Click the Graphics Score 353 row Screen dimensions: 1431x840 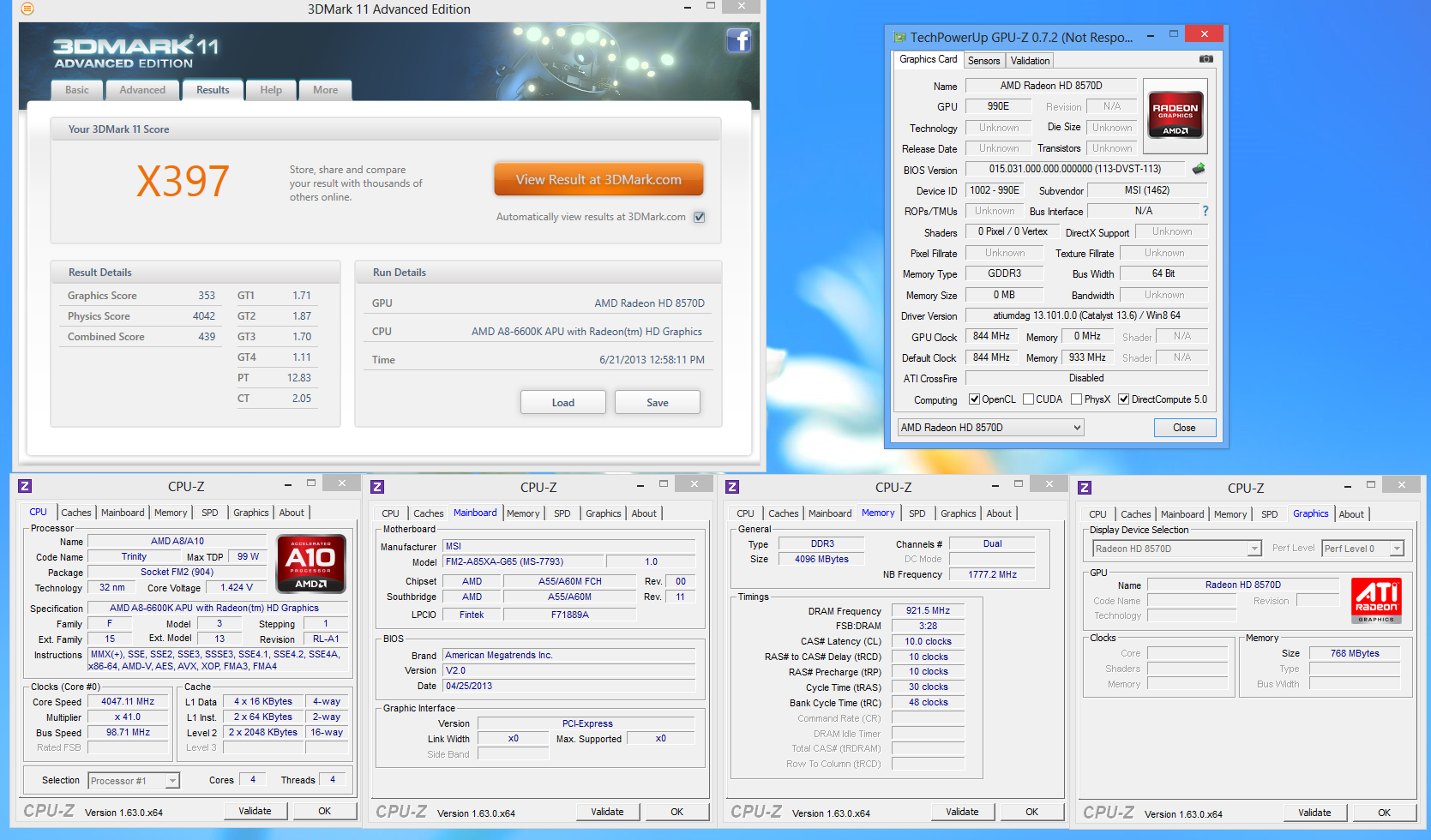pos(141,296)
